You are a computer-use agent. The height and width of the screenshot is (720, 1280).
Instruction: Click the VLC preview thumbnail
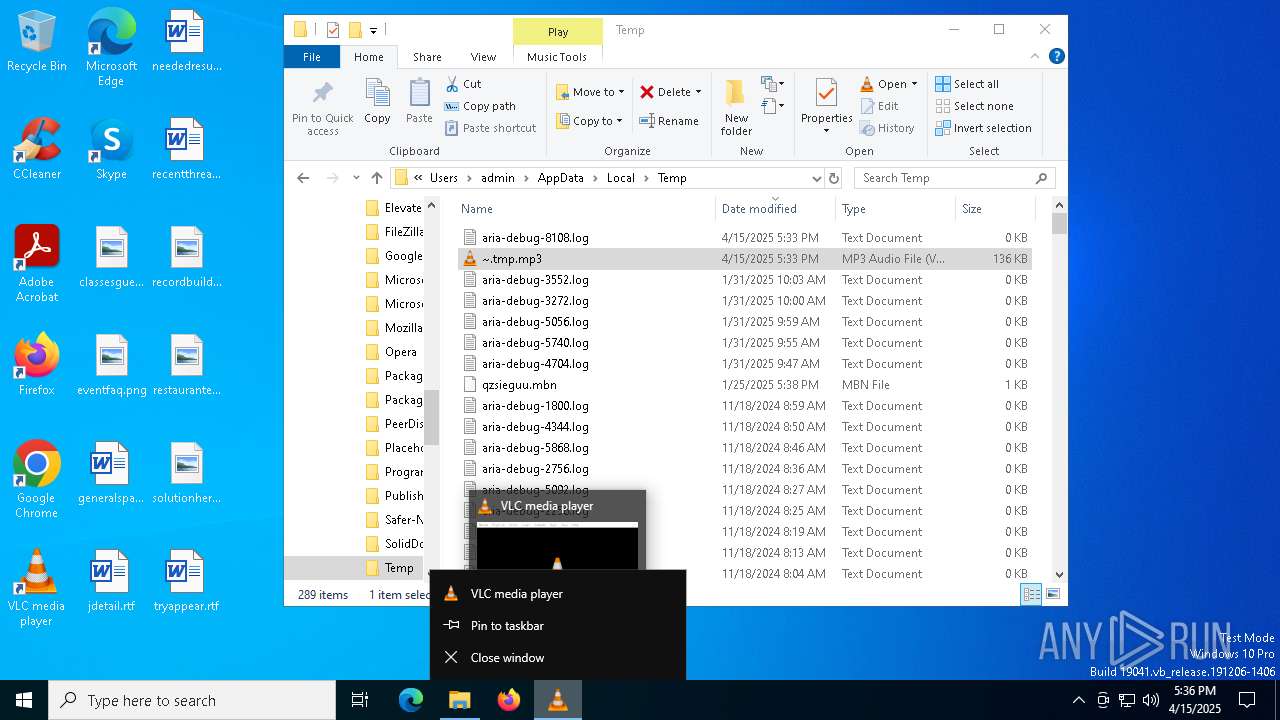(x=557, y=546)
